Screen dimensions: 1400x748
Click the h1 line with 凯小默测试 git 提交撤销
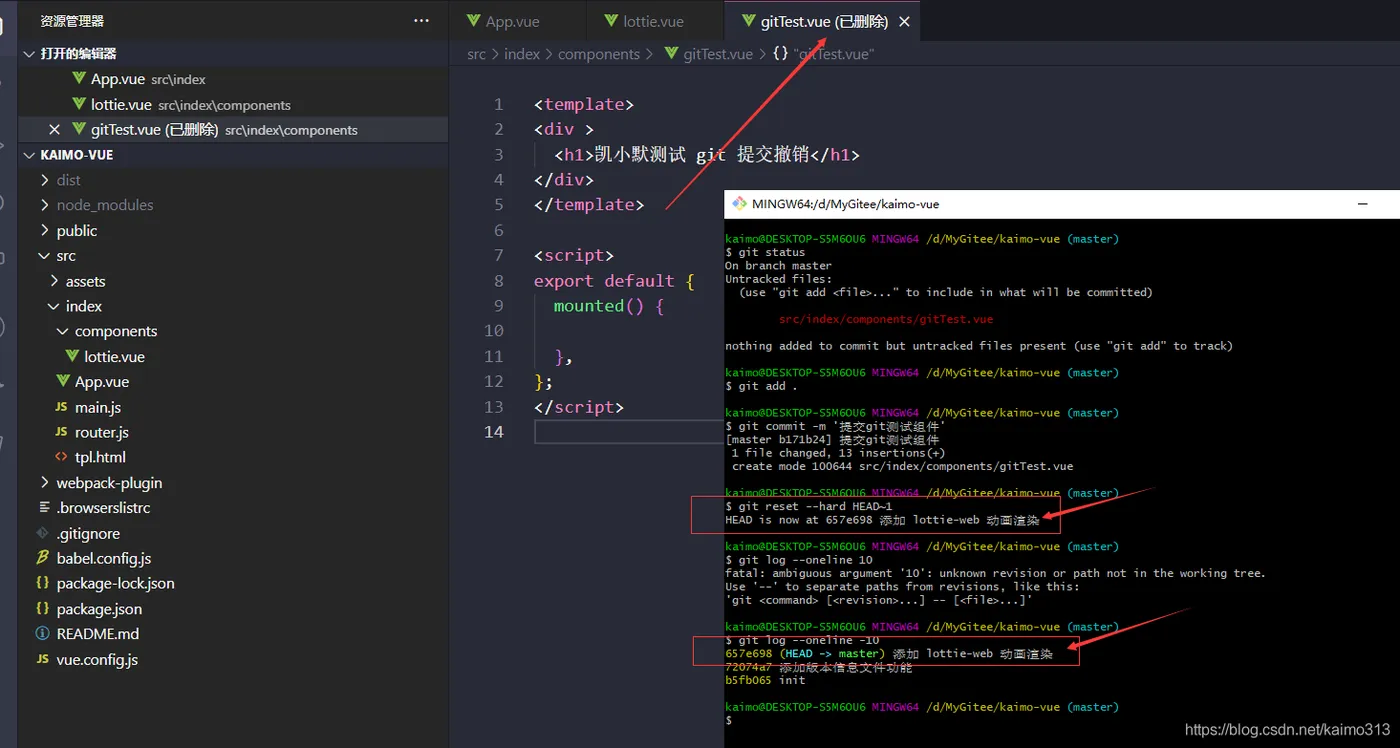[x=707, y=155]
